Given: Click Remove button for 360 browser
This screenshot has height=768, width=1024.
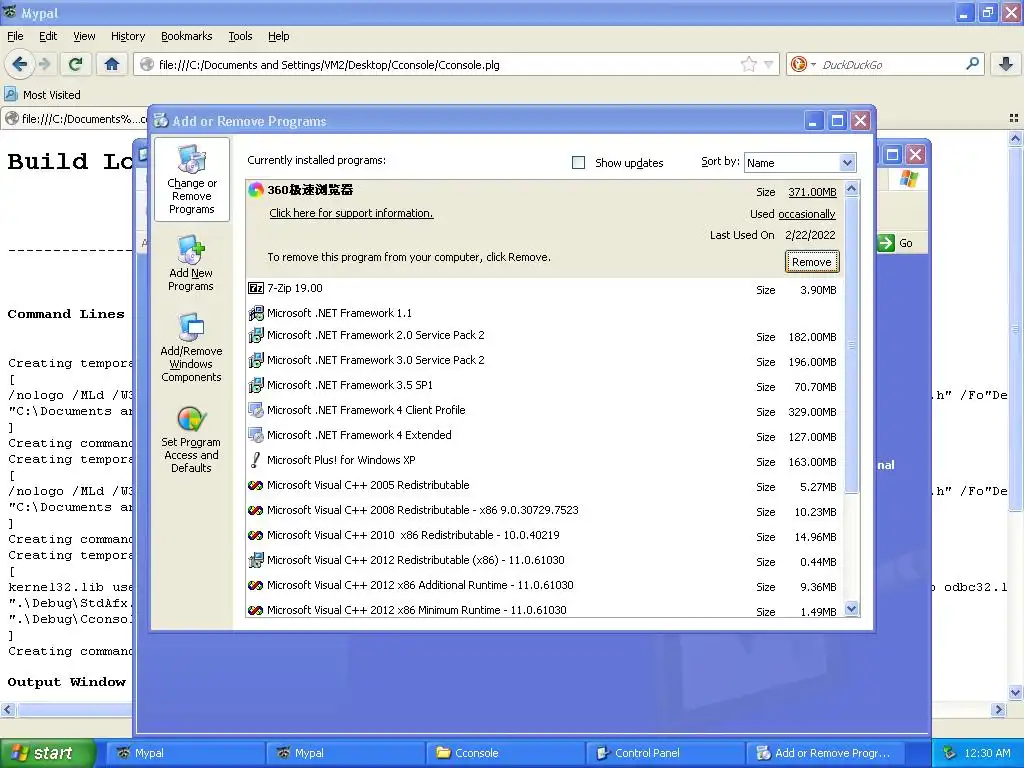Looking at the screenshot, I should 812,262.
